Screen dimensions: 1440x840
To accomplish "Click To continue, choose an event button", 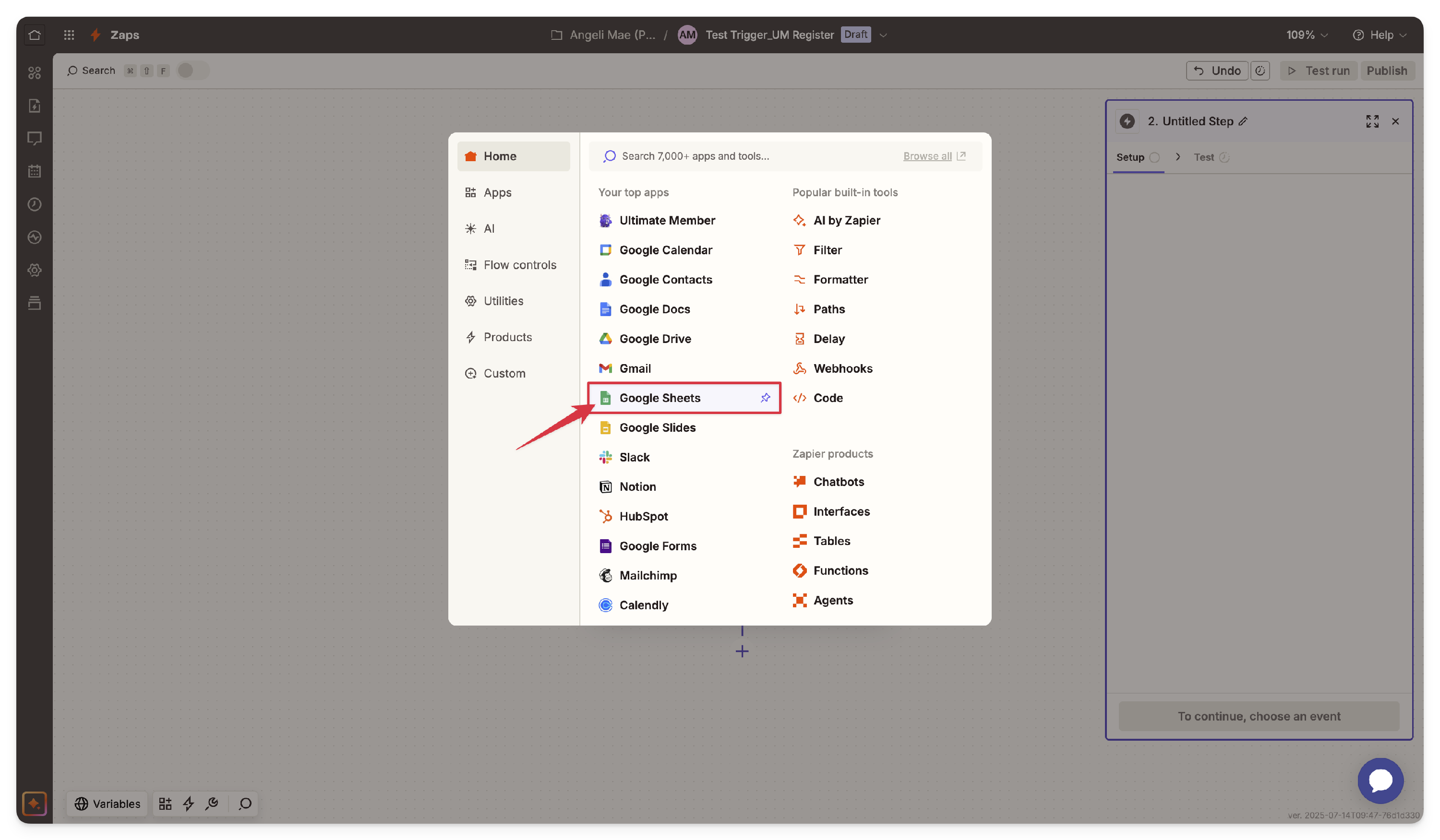I will pos(1258,716).
